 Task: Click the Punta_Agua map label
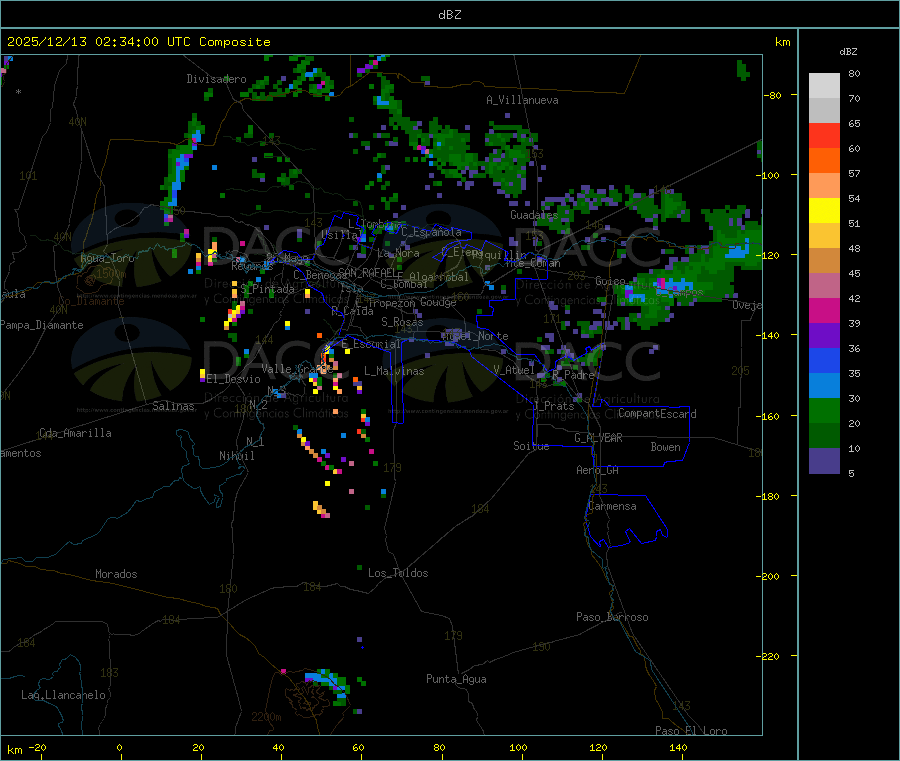coord(456,679)
